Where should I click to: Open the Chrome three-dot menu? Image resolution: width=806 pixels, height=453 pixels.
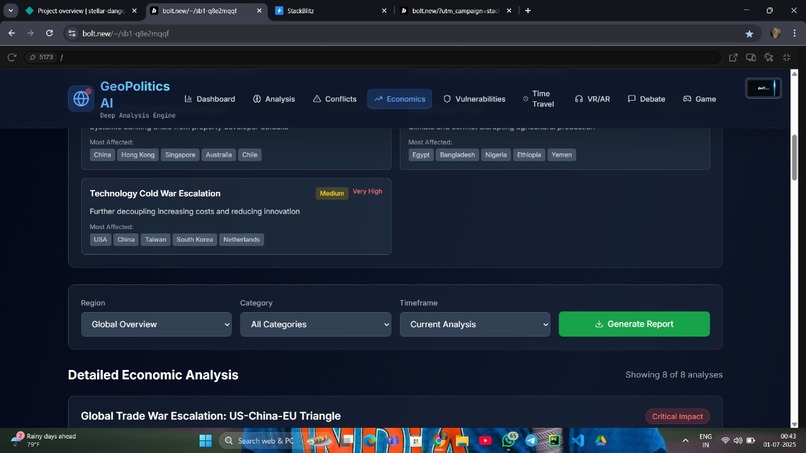tap(794, 33)
